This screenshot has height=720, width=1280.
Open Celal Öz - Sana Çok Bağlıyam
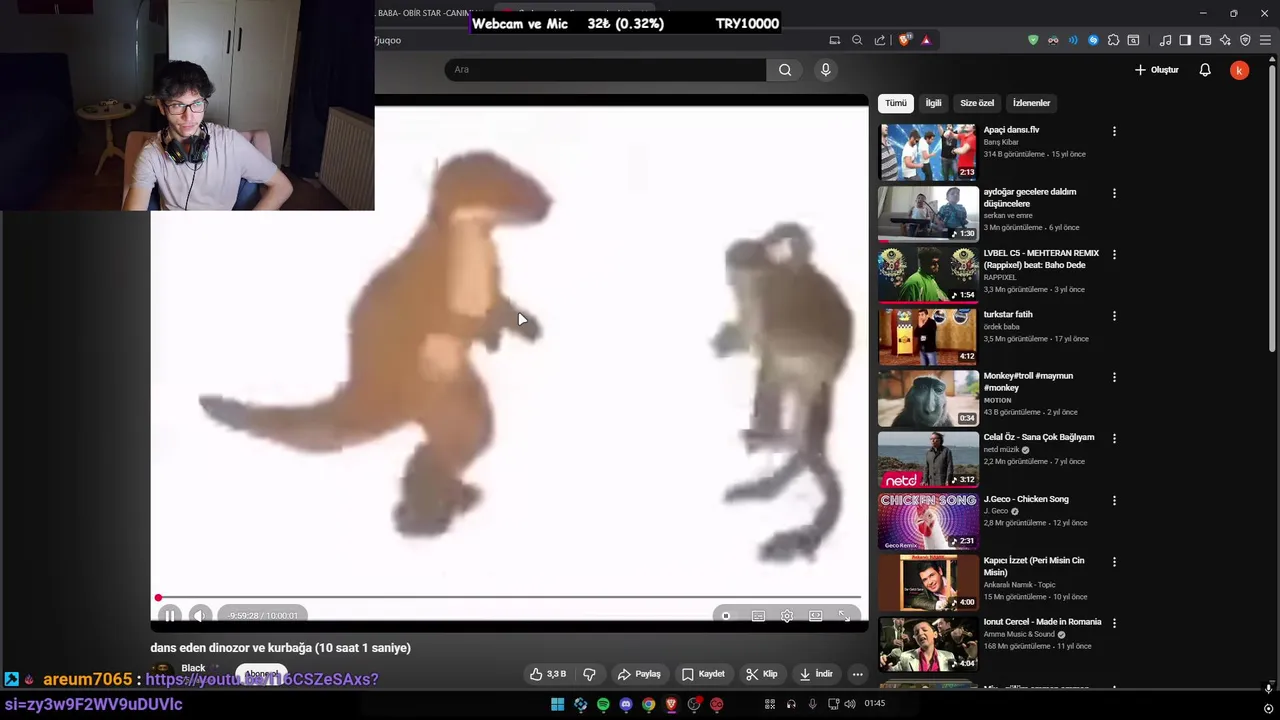click(x=1039, y=437)
